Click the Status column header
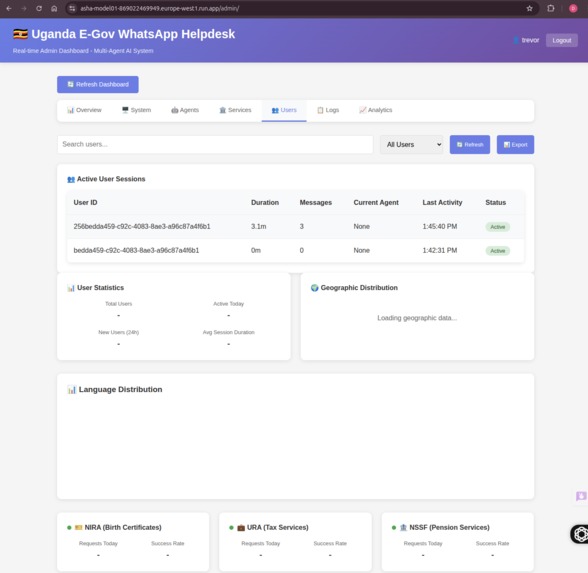The width and height of the screenshot is (588, 573). 496,202
